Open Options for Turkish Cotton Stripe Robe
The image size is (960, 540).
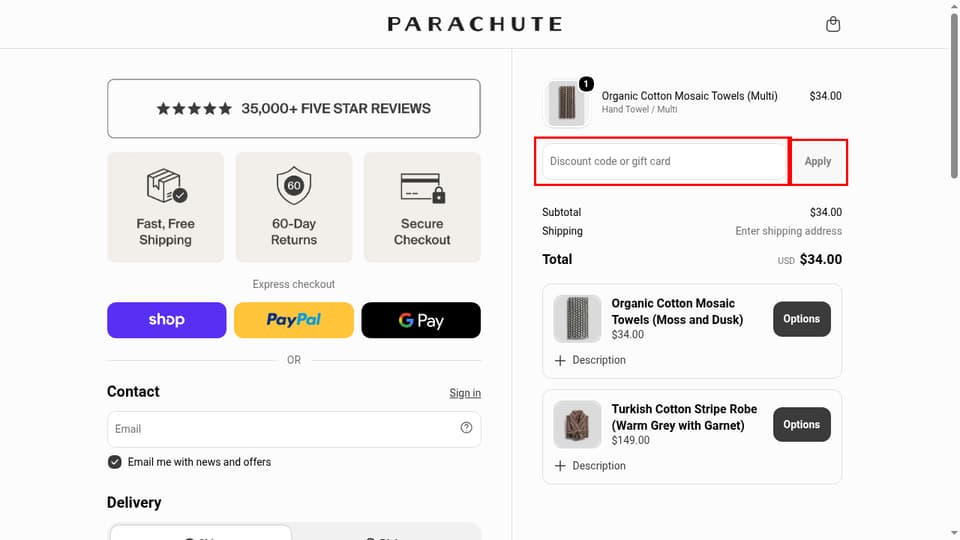801,424
